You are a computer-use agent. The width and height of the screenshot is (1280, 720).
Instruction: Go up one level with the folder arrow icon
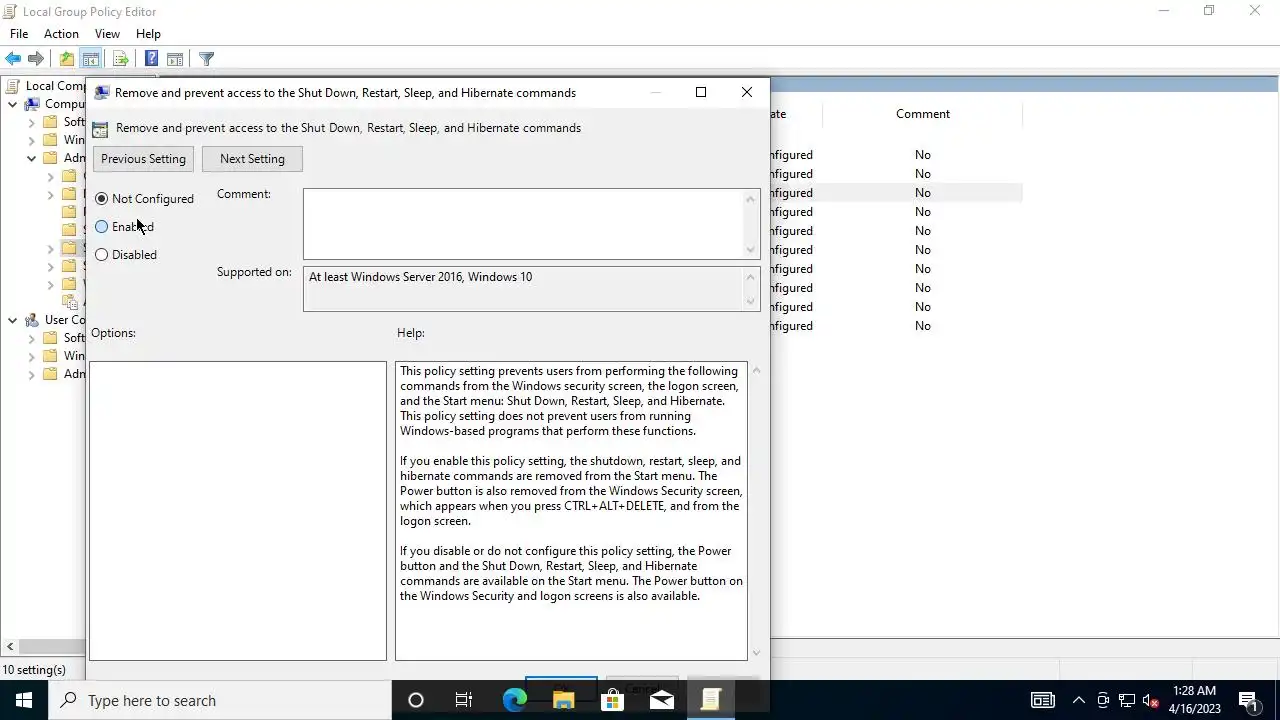click(66, 59)
